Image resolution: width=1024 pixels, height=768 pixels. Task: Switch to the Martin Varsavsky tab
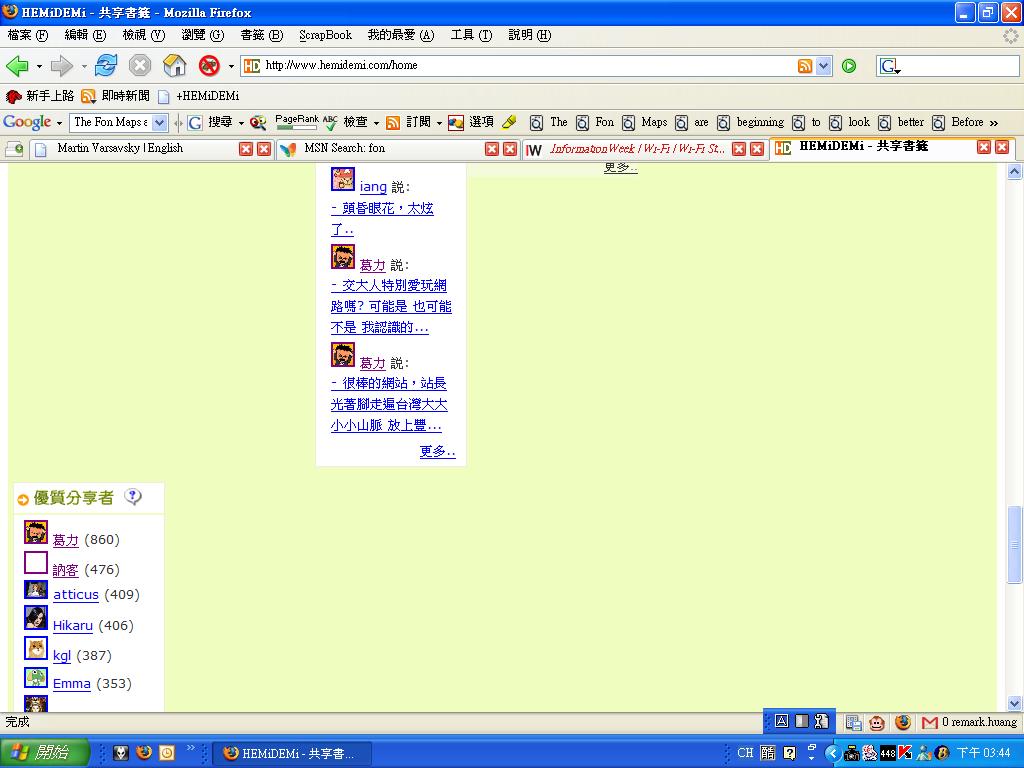coord(120,148)
